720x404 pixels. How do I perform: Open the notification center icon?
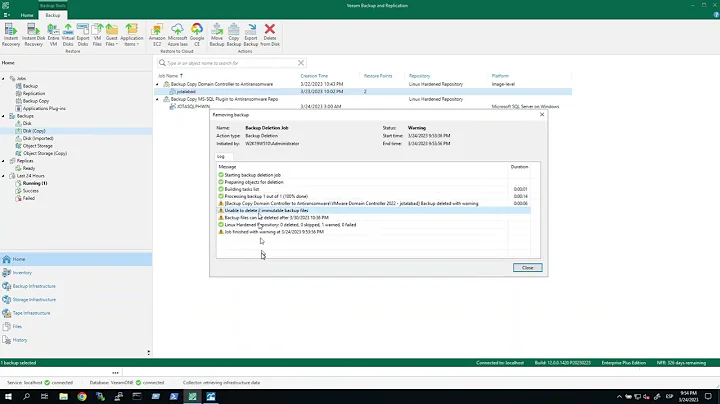pyautogui.click(x=708, y=396)
